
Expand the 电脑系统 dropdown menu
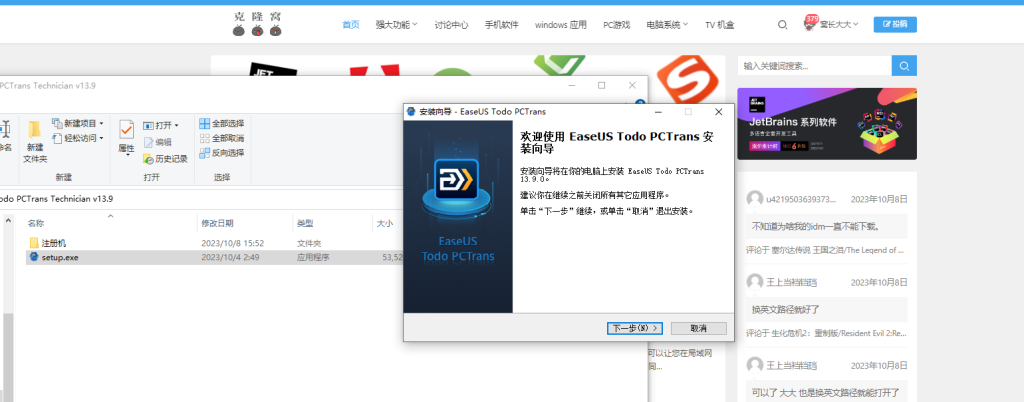coord(667,25)
